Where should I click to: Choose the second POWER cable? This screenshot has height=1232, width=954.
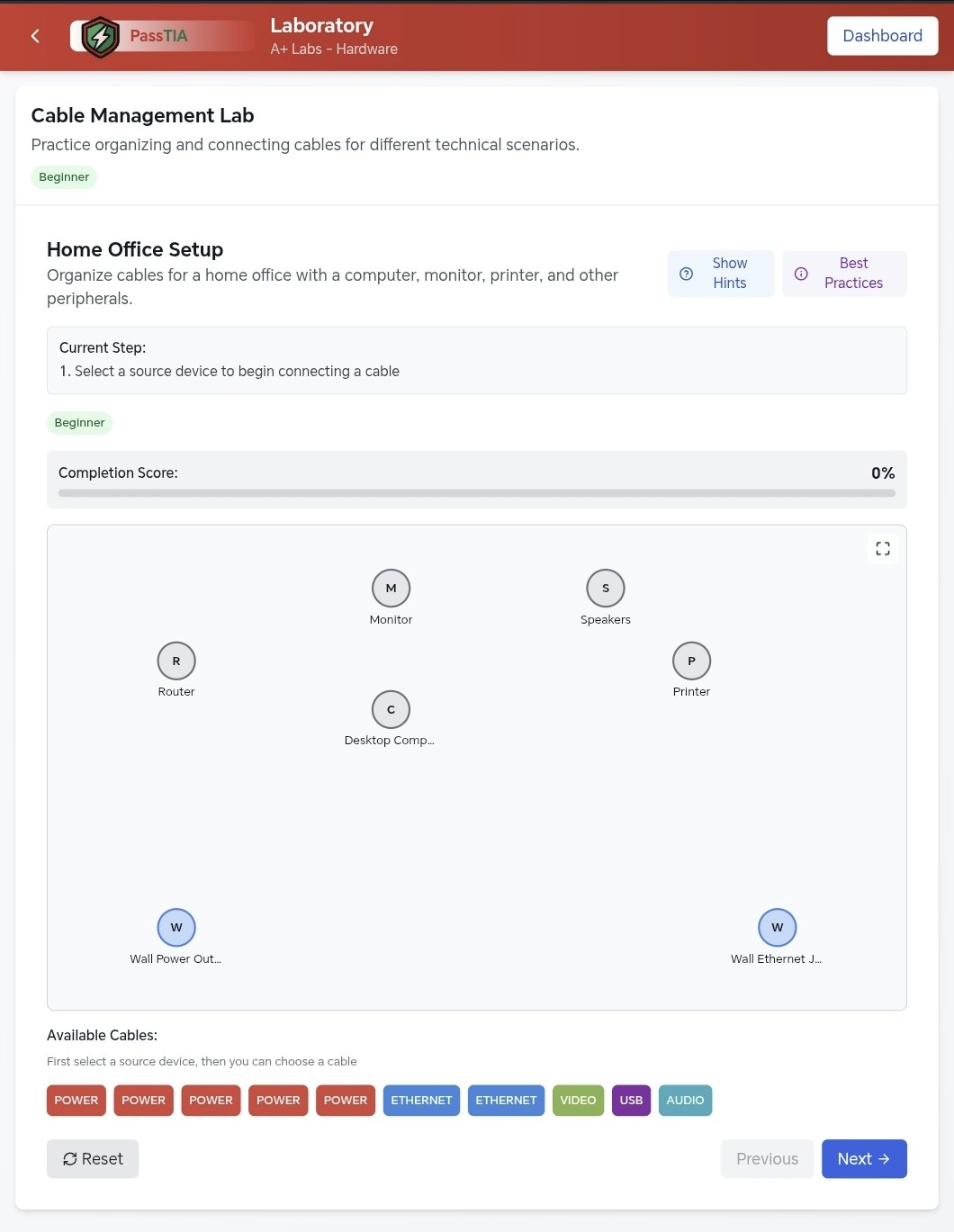tap(144, 1101)
